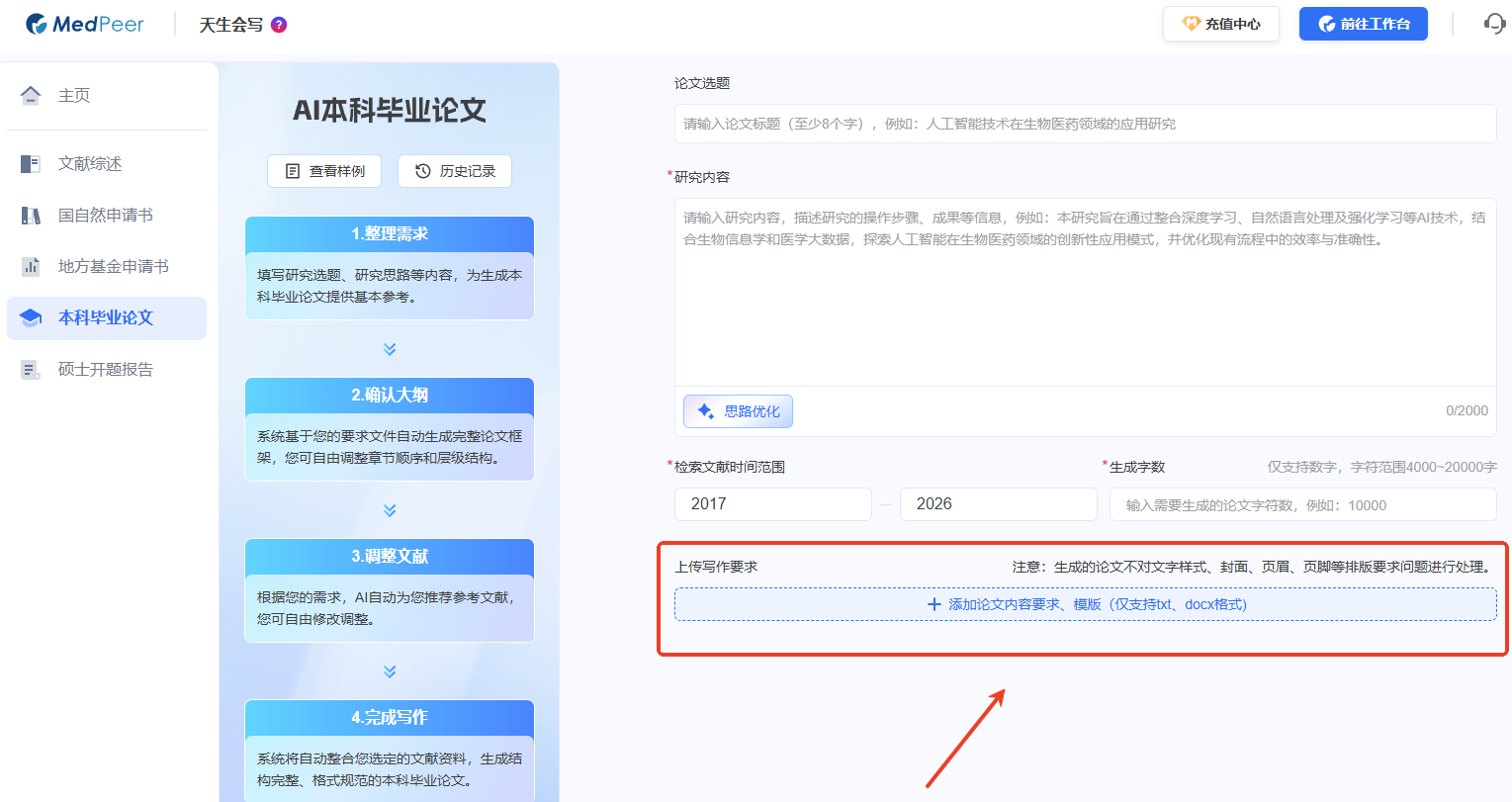Image resolution: width=1512 pixels, height=802 pixels.
Task: Select 本科毕业论文 in the sidebar
Action: coord(106,318)
